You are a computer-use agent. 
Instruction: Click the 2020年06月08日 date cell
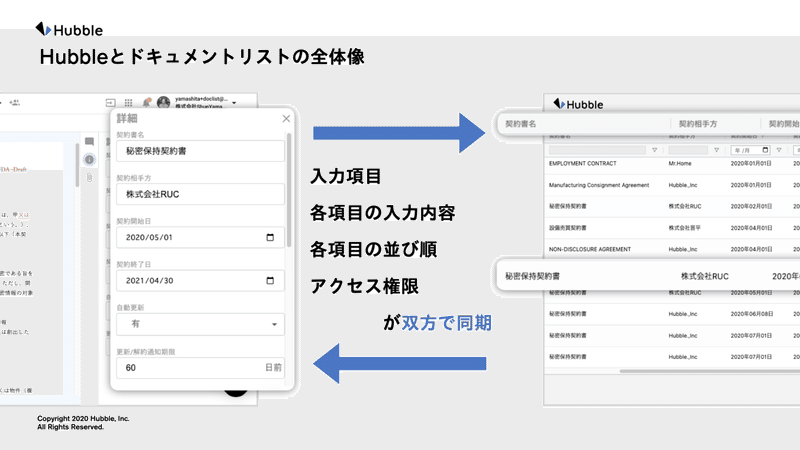[x=752, y=314]
